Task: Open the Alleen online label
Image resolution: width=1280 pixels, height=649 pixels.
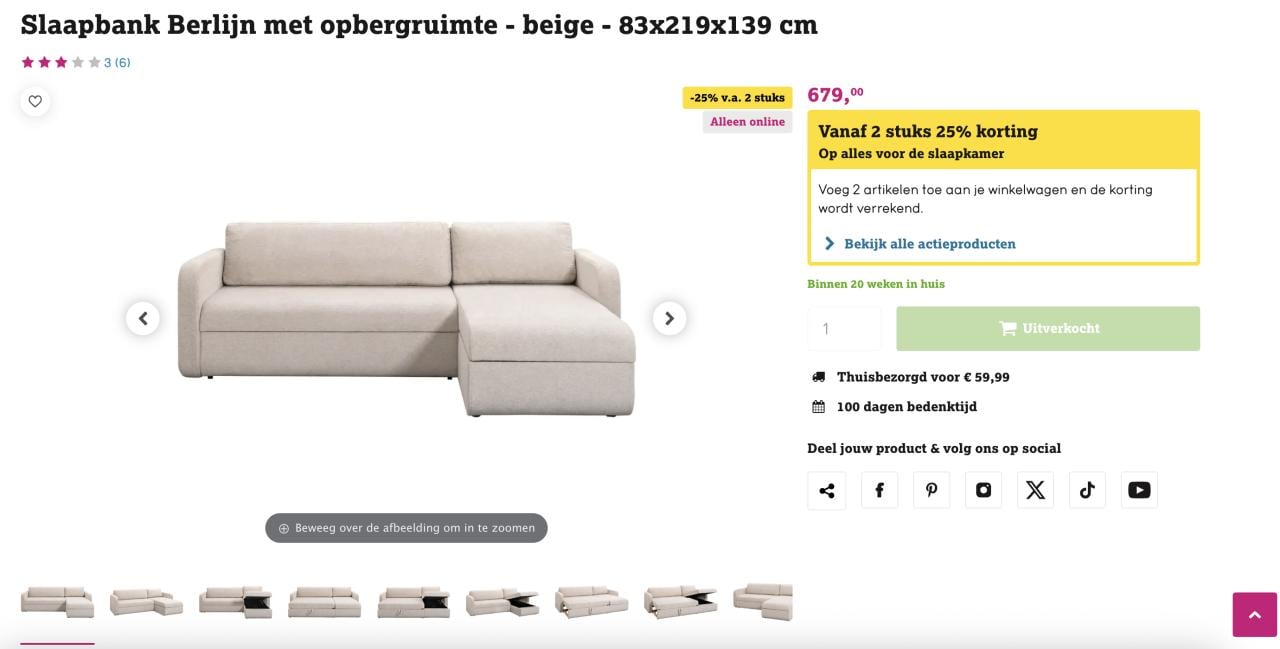Action: (x=747, y=121)
